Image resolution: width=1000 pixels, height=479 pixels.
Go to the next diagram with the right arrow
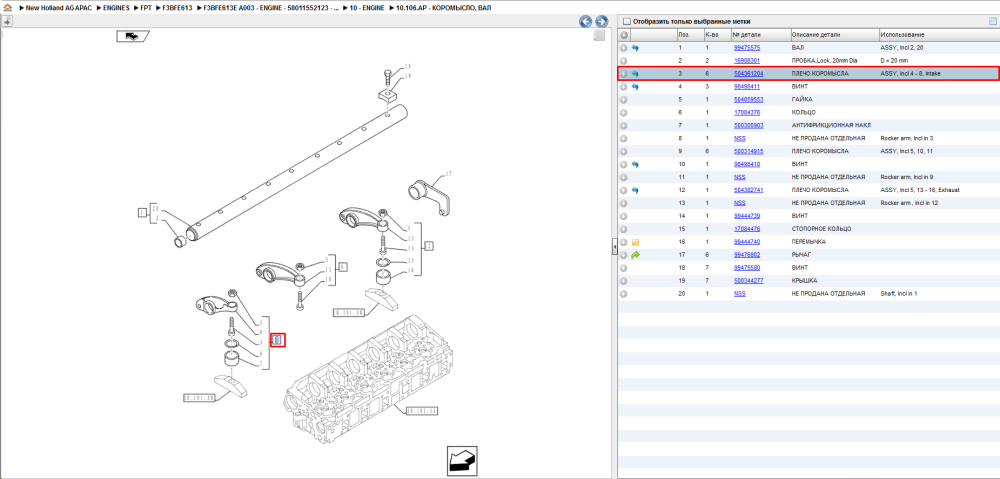coord(600,21)
